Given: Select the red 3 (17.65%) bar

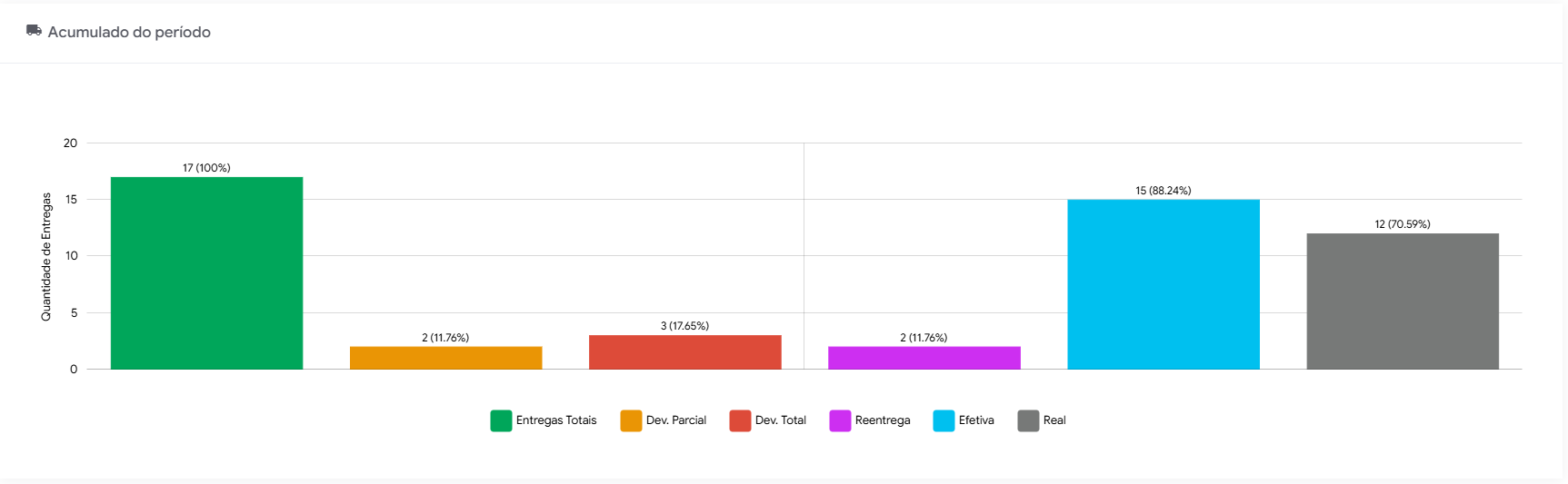Looking at the screenshot, I should (684, 352).
